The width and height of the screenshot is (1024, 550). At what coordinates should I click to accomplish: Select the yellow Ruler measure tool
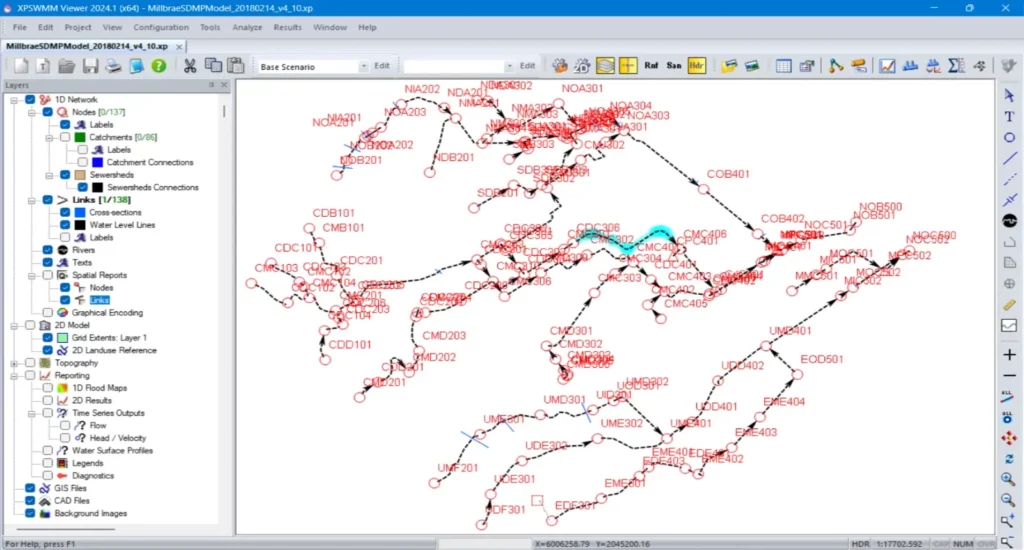pos(1009,305)
